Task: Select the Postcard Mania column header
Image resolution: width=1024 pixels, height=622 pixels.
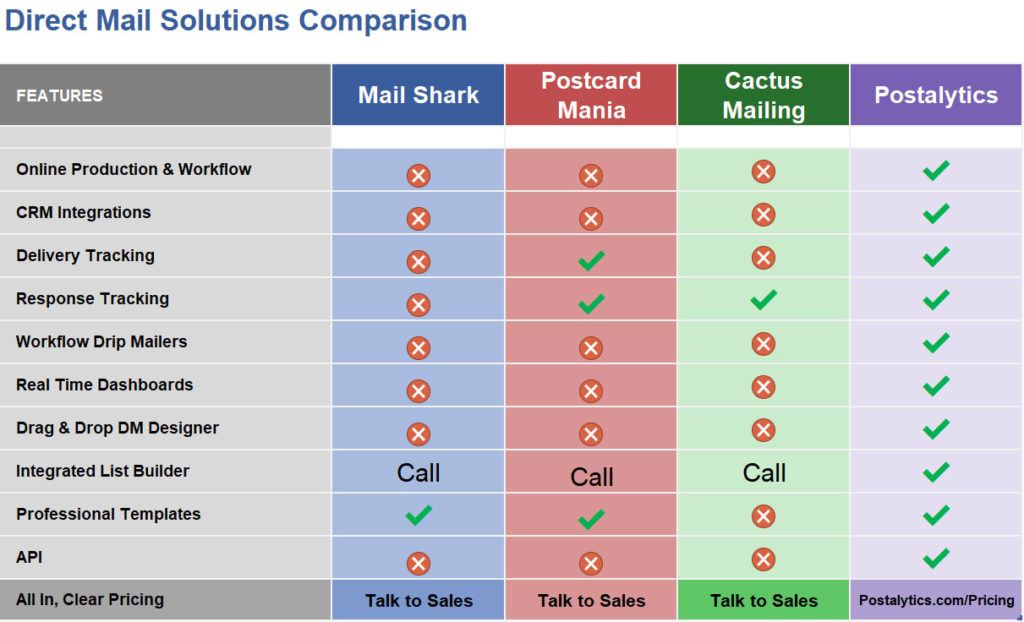Action: (591, 95)
